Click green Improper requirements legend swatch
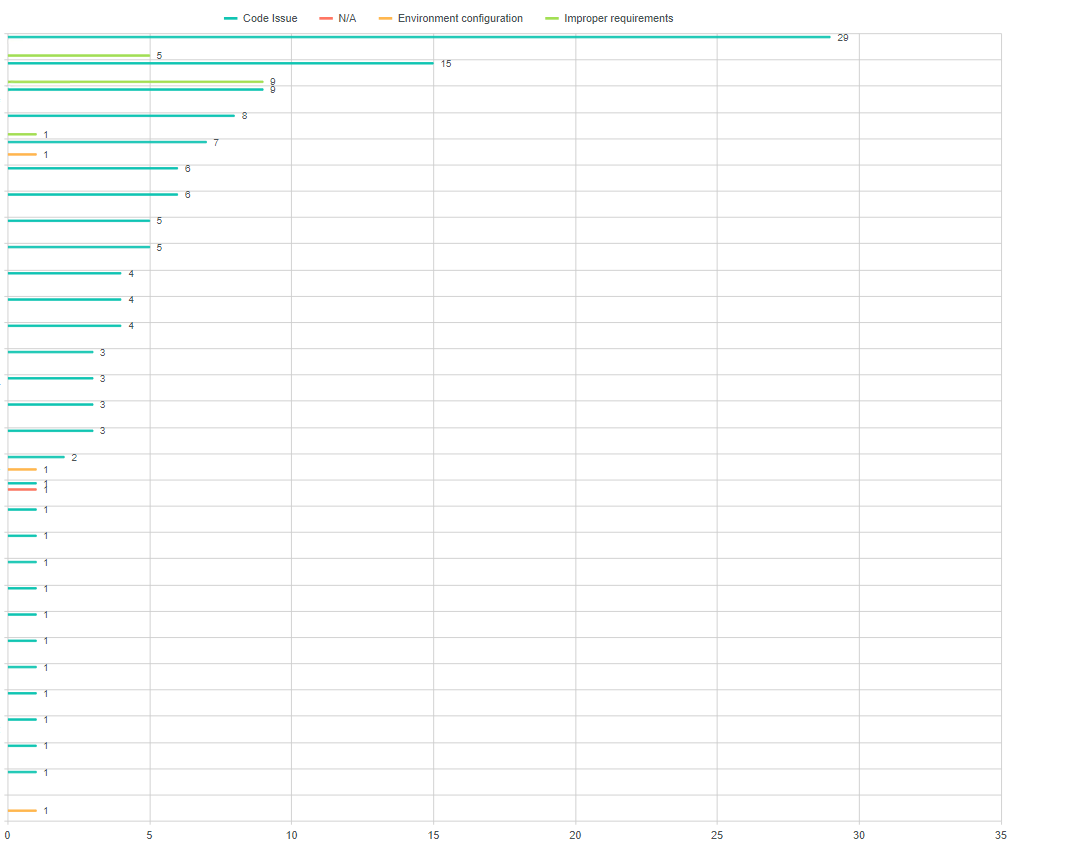 pos(551,18)
